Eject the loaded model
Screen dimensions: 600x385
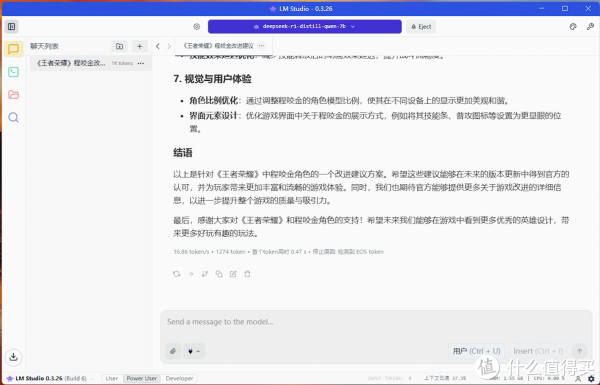421,26
